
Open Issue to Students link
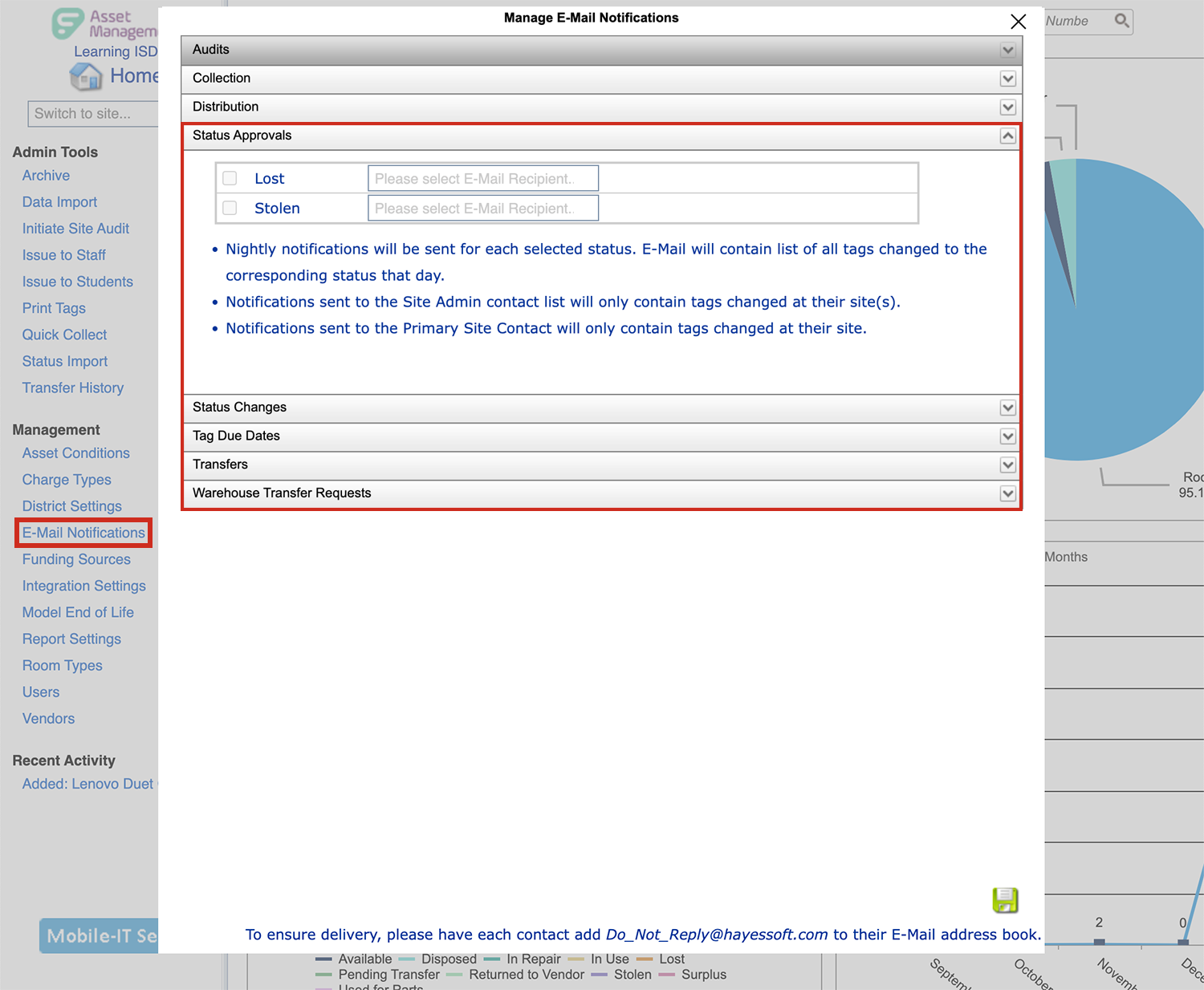tap(77, 282)
